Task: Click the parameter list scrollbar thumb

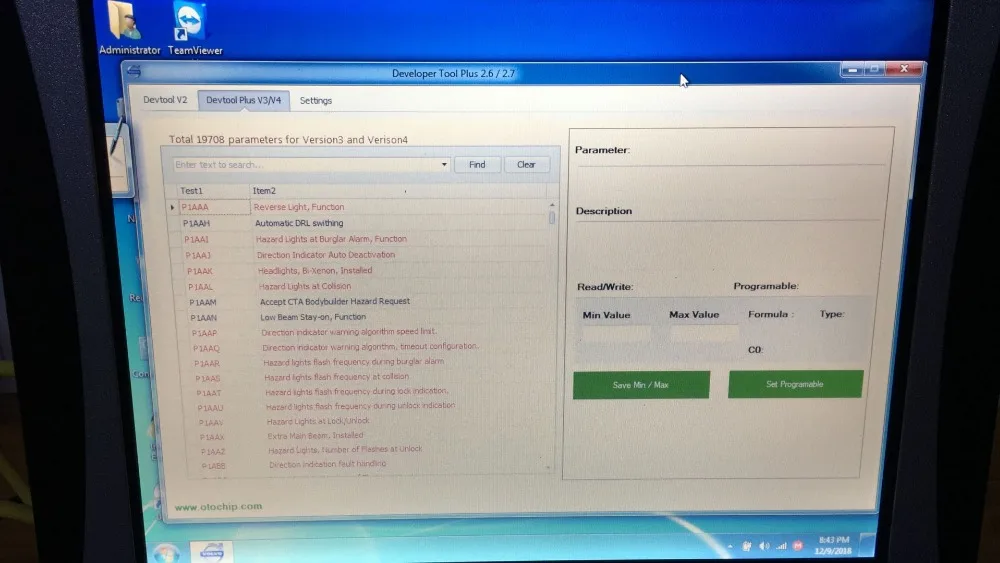Action: coord(552,217)
